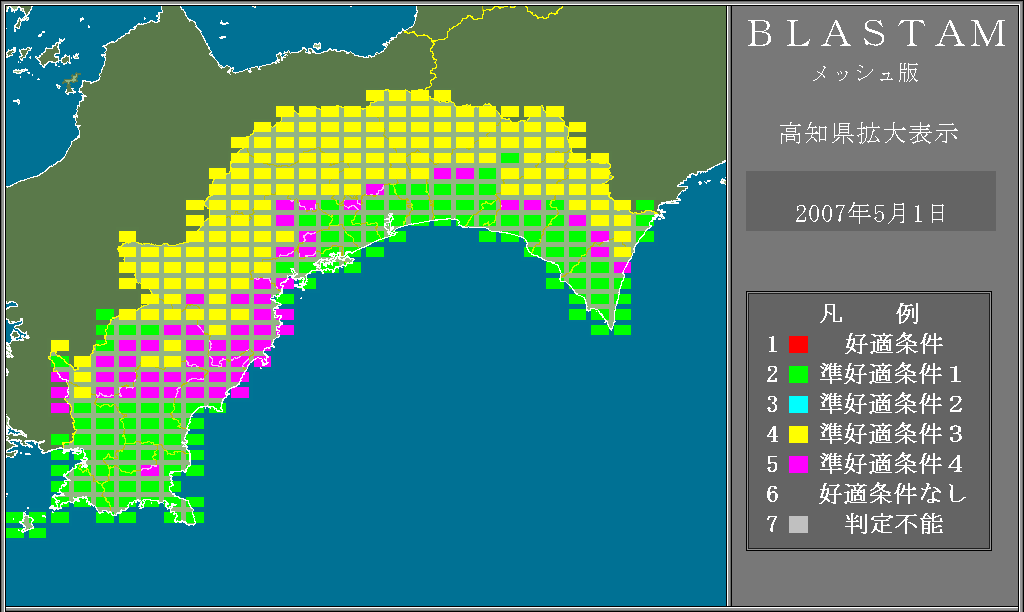Click the 高知県拡大表示 heading
The height and width of the screenshot is (612, 1024).
click(x=869, y=133)
